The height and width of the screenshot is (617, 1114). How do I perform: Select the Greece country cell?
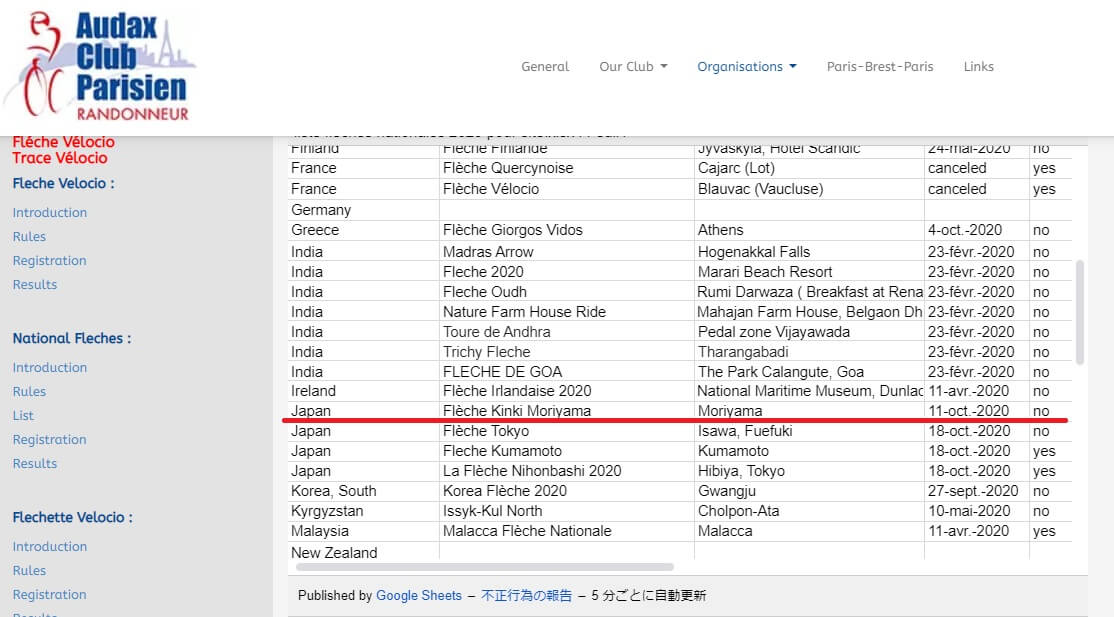364,230
